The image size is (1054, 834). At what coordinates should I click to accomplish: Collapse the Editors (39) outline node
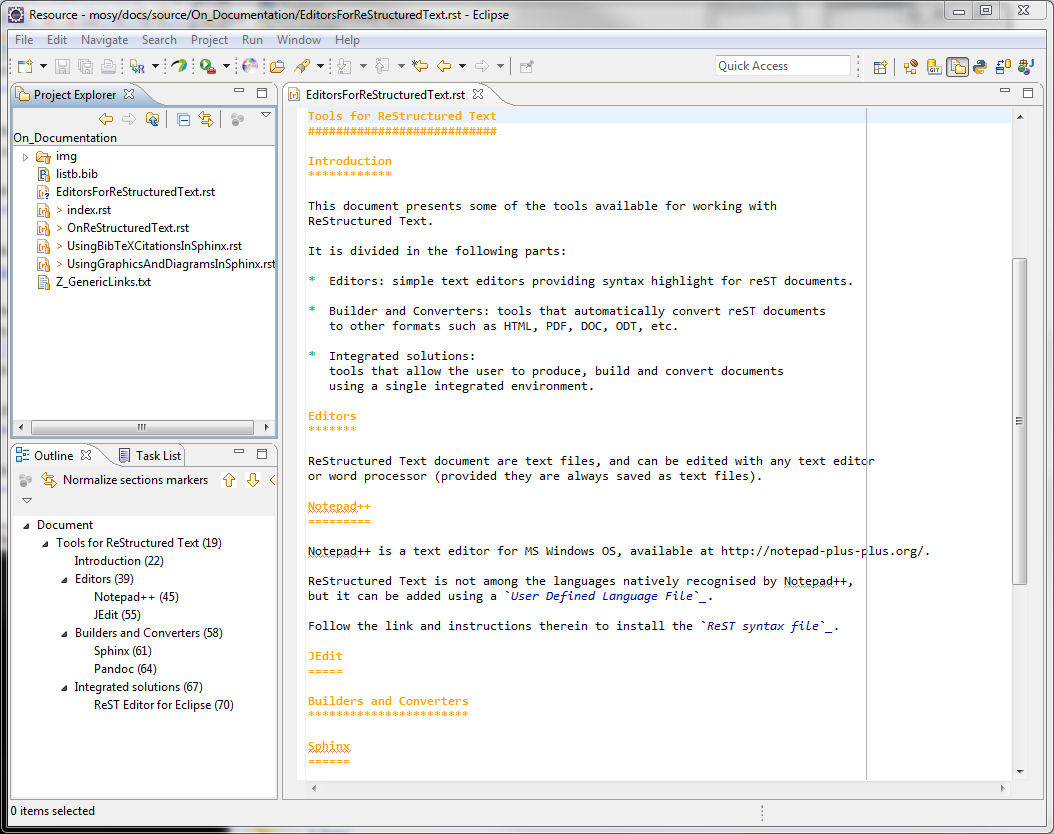click(65, 579)
